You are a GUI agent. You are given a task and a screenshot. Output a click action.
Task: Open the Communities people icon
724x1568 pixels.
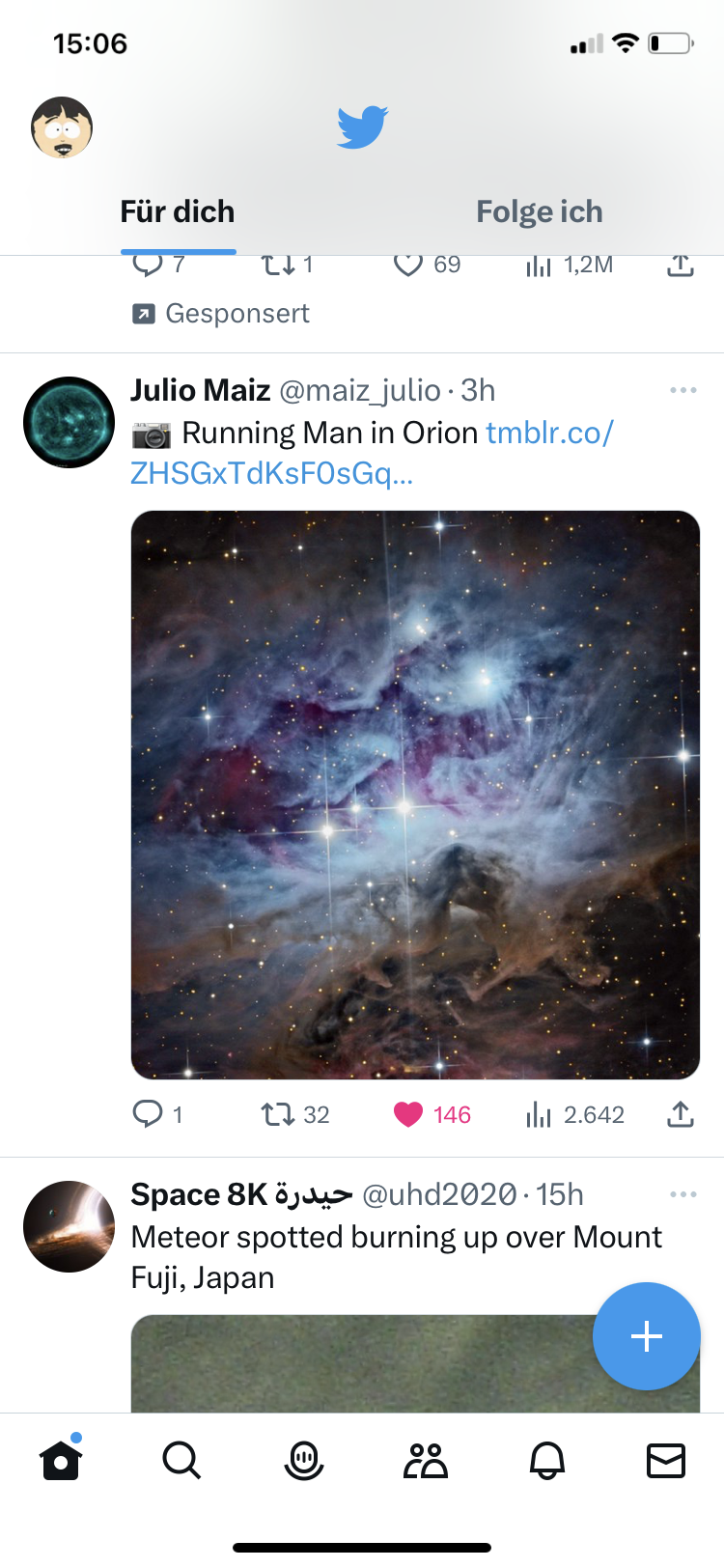425,1460
